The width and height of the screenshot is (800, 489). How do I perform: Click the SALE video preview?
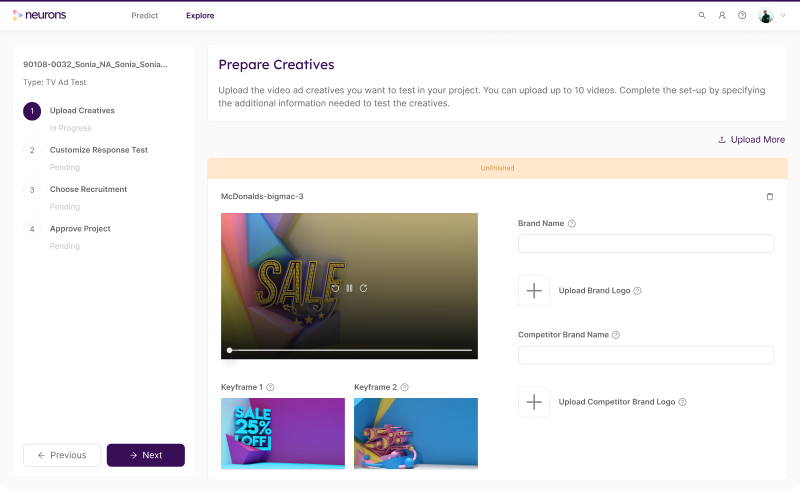pyautogui.click(x=349, y=286)
